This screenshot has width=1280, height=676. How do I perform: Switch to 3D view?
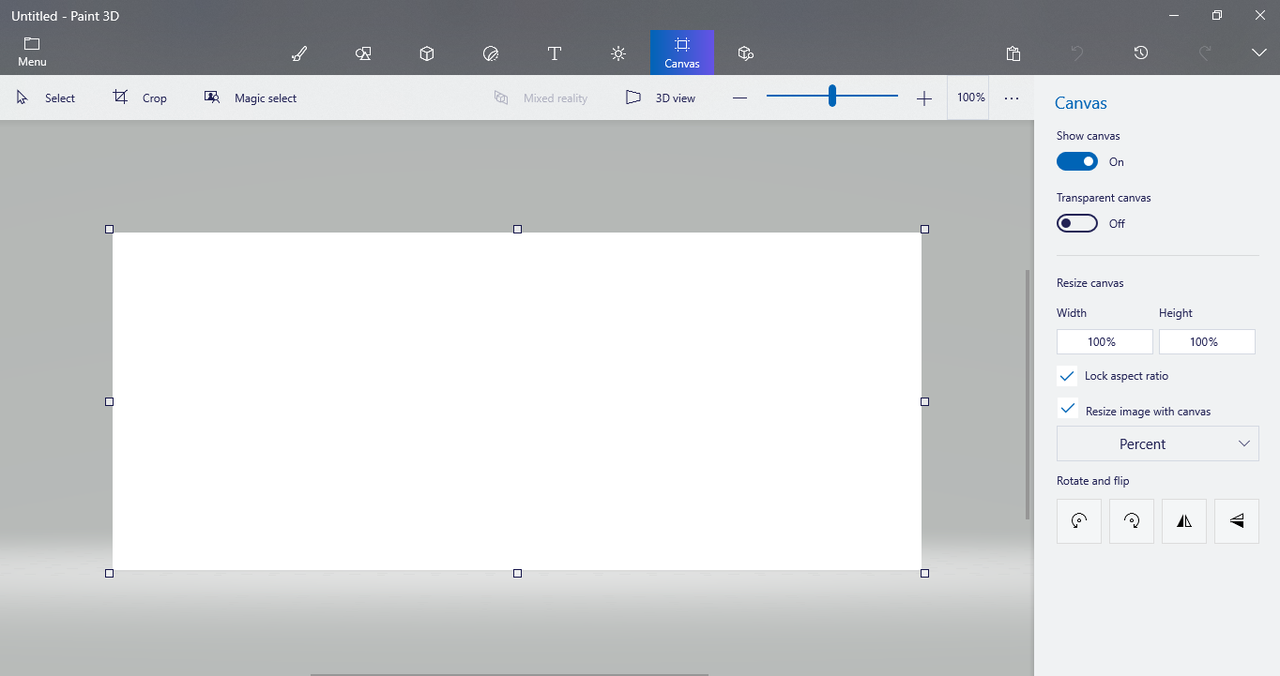[660, 98]
